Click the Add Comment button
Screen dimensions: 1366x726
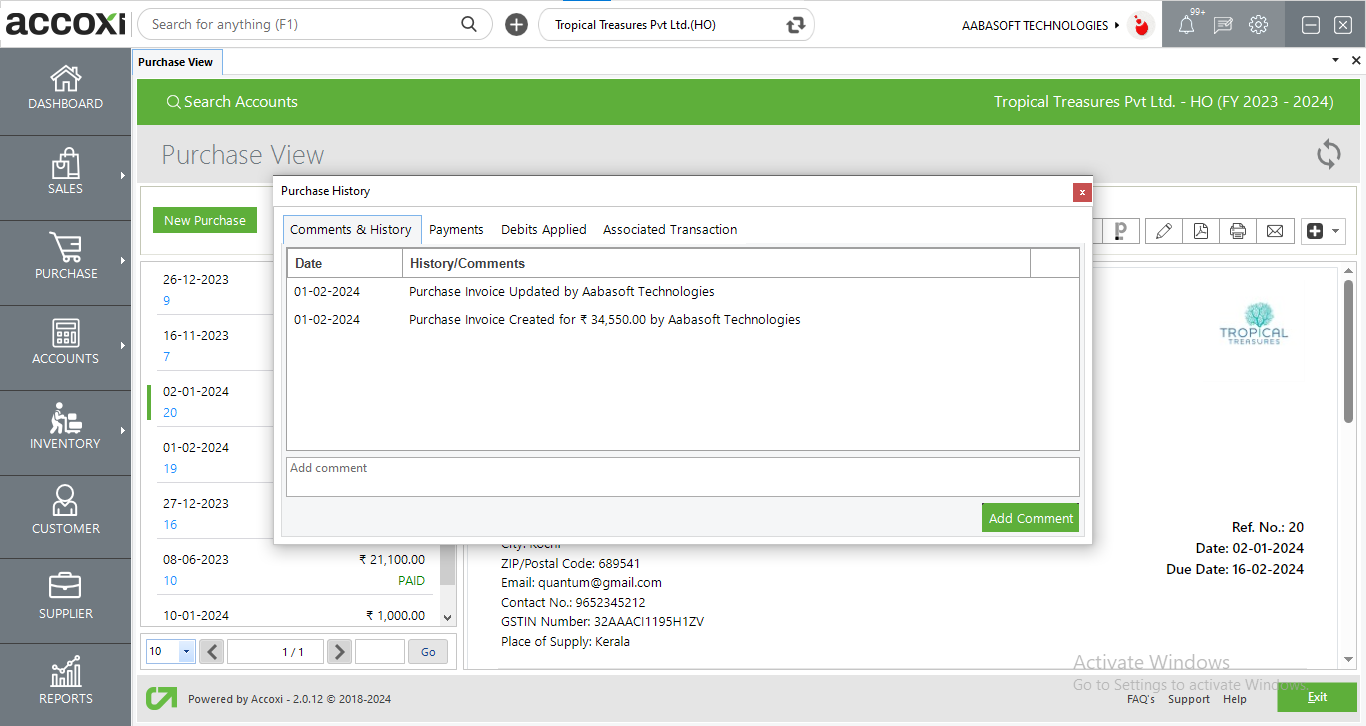[x=1030, y=518]
